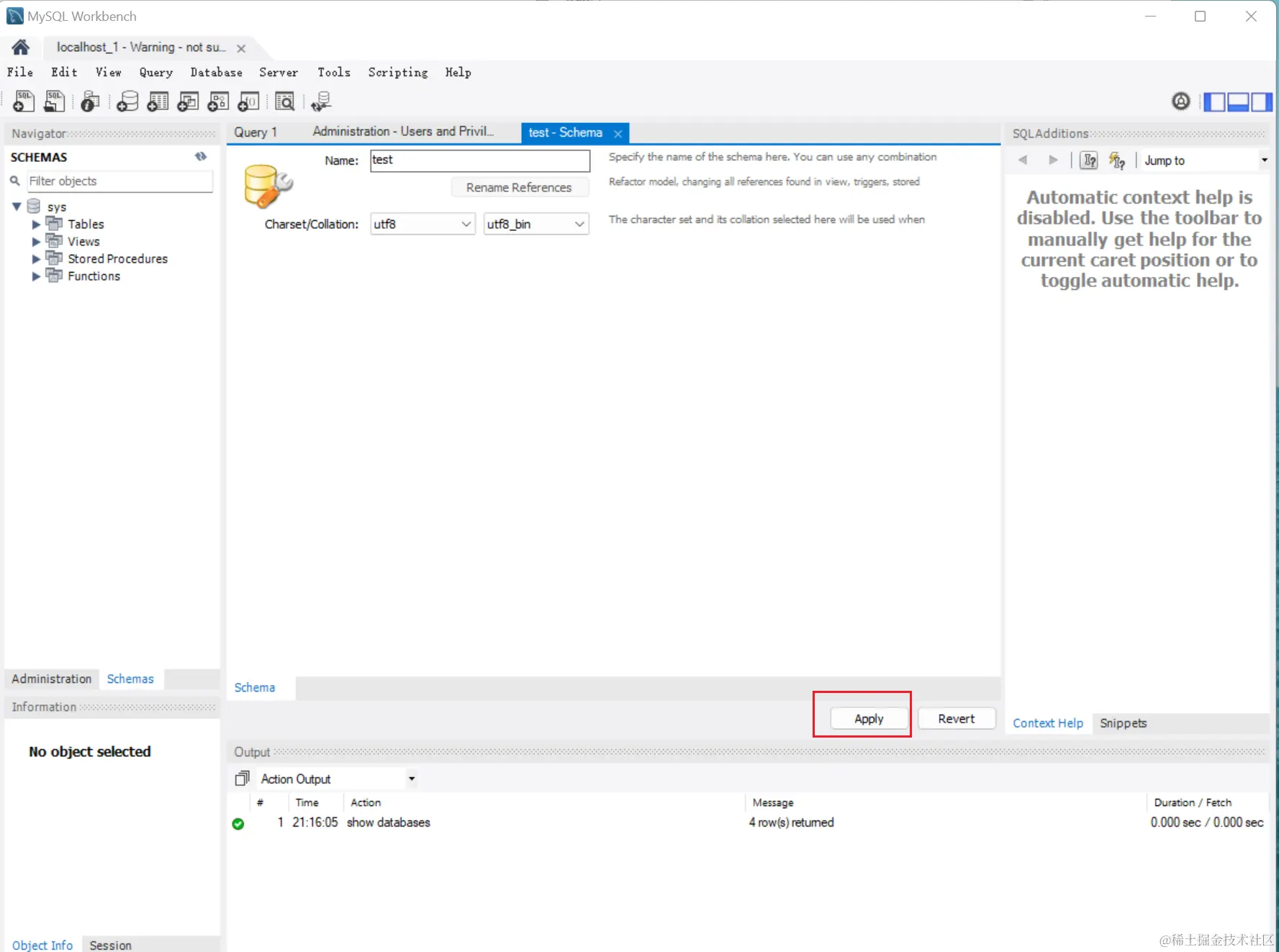Create a new table from toolbar
Viewport: 1279px width, 952px height.
coord(158,101)
